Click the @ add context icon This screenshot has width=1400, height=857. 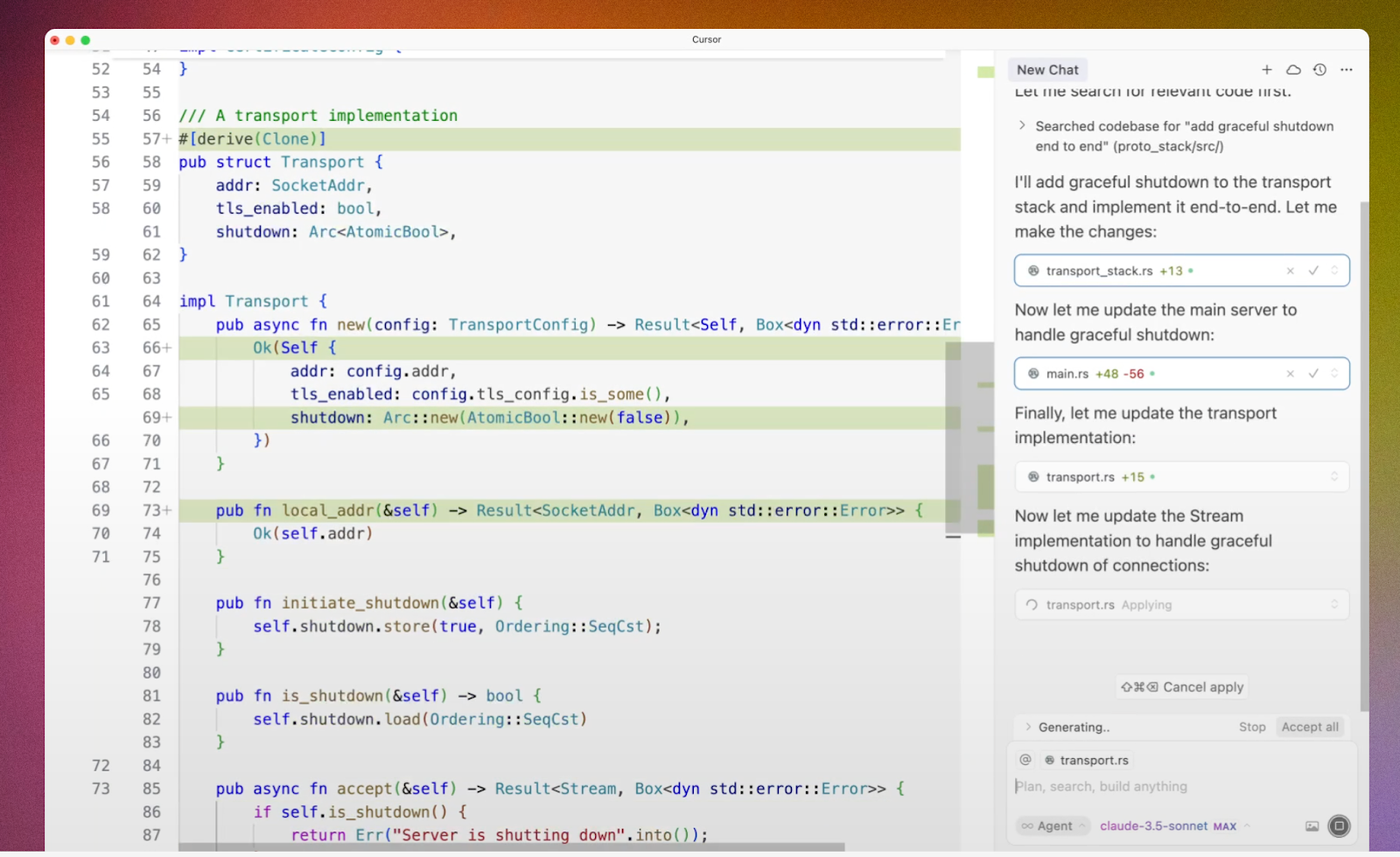point(1025,760)
